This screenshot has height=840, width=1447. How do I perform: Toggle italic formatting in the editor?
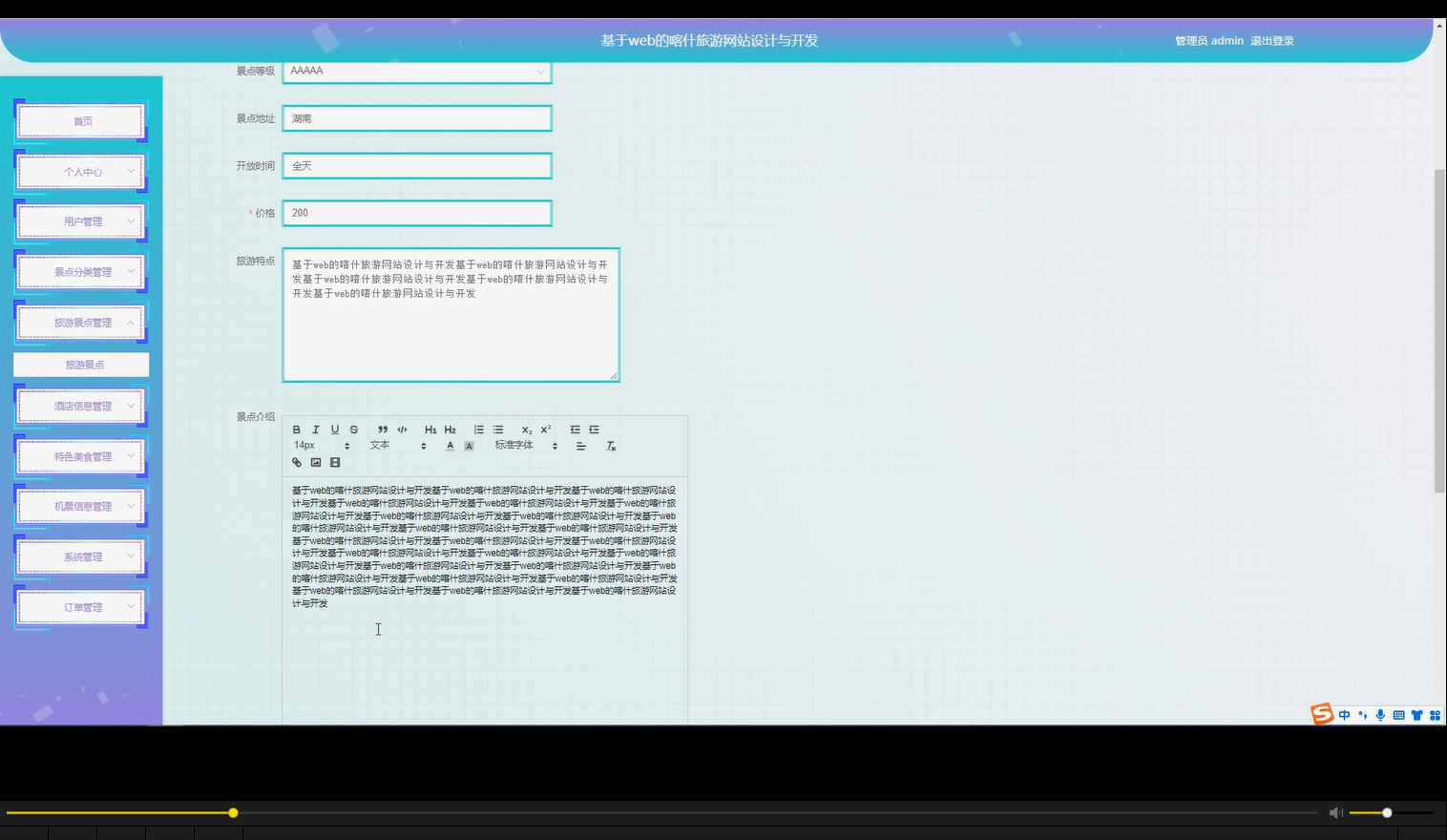click(316, 430)
